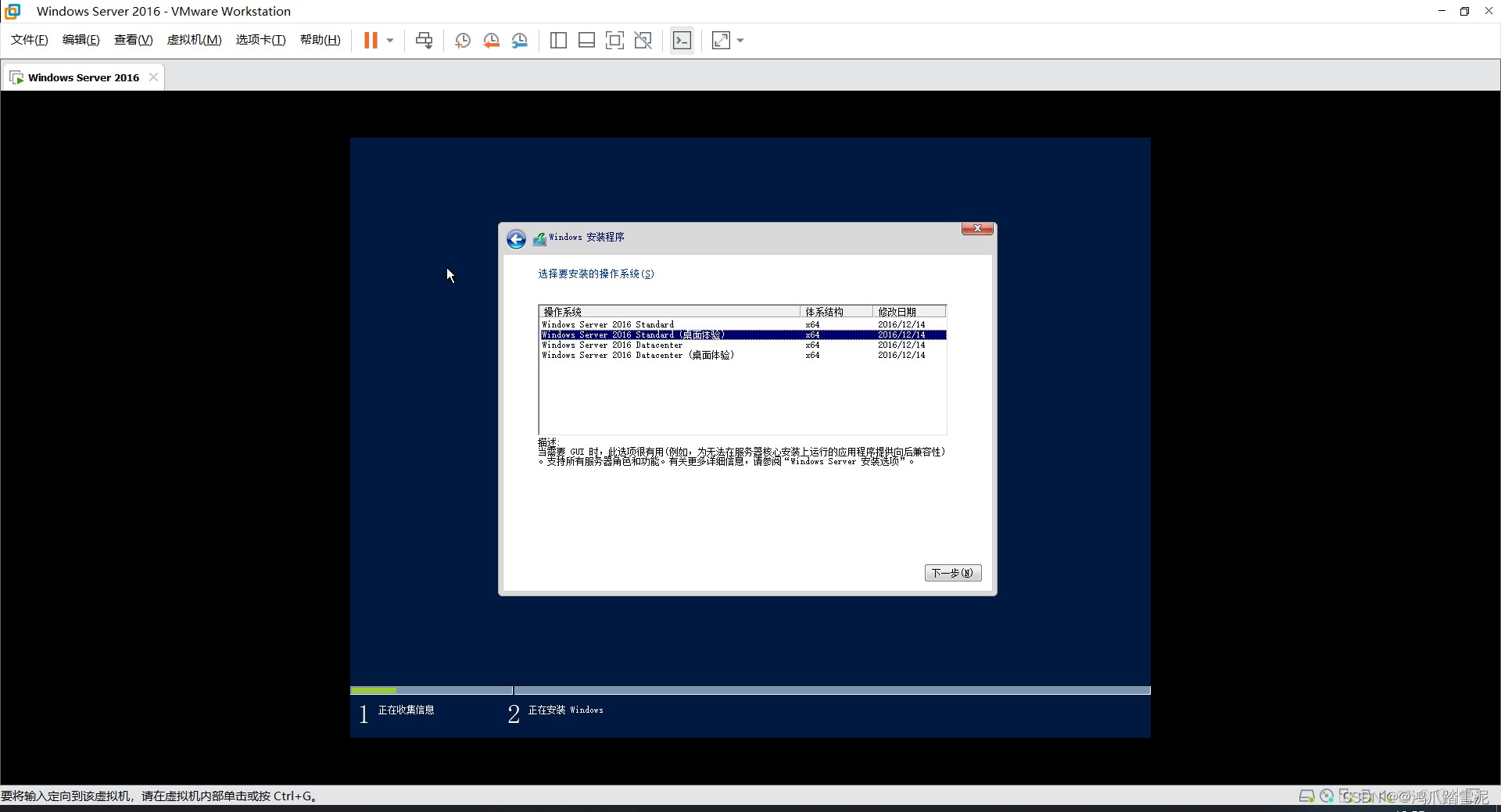Select Windows Server 2016 Standard (桌面体验) row
Screen dimensions: 1501x812
coord(743,334)
